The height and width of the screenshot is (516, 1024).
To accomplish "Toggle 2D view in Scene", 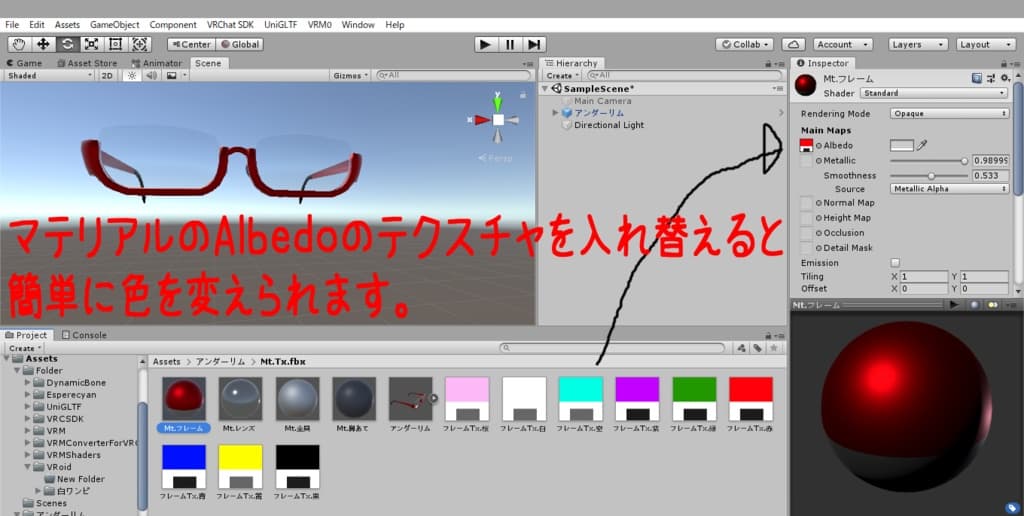I will pyautogui.click(x=107, y=76).
